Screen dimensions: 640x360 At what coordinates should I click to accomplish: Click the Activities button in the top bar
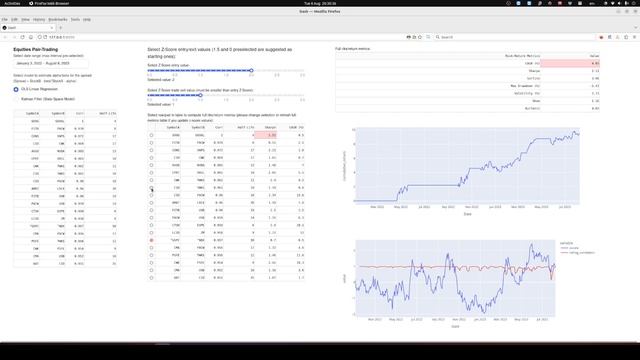click(12, 3)
